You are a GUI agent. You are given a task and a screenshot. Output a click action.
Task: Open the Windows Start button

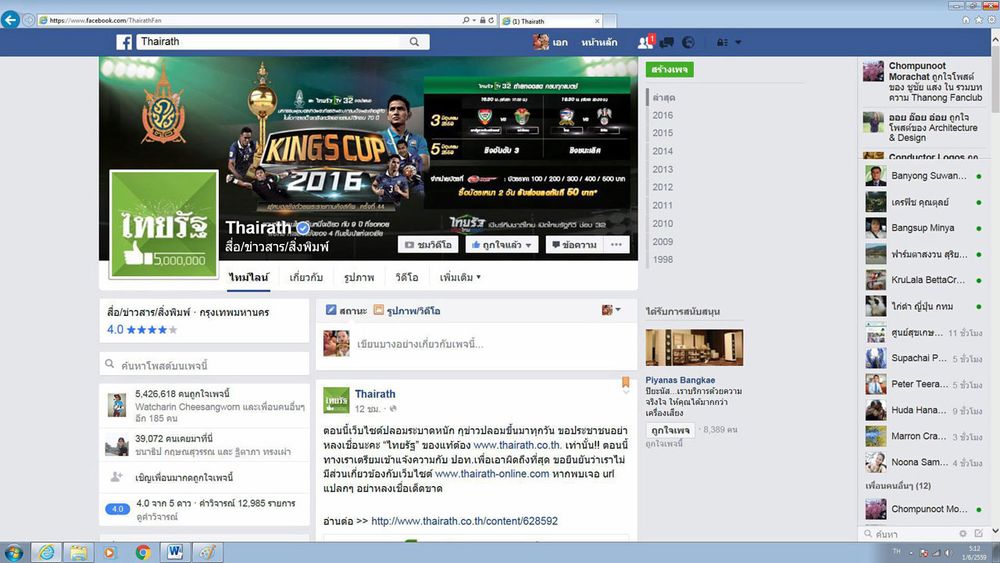(13, 552)
